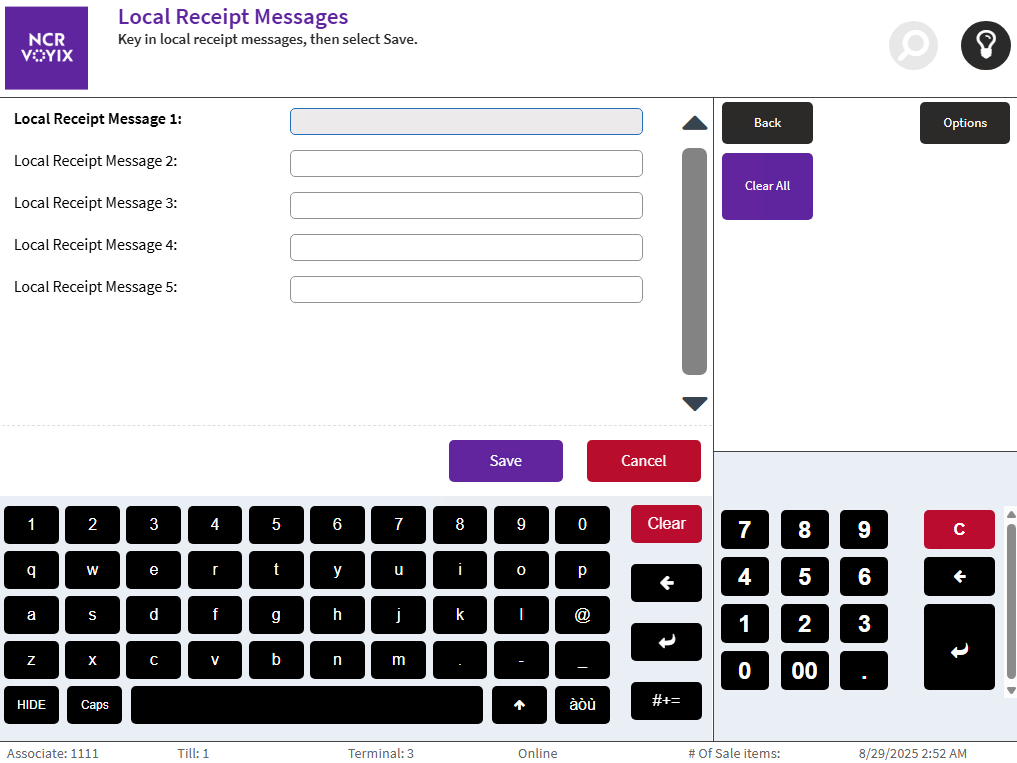The height and width of the screenshot is (763, 1017).
Task: Click the message list vertical scrollbar
Action: [694, 261]
